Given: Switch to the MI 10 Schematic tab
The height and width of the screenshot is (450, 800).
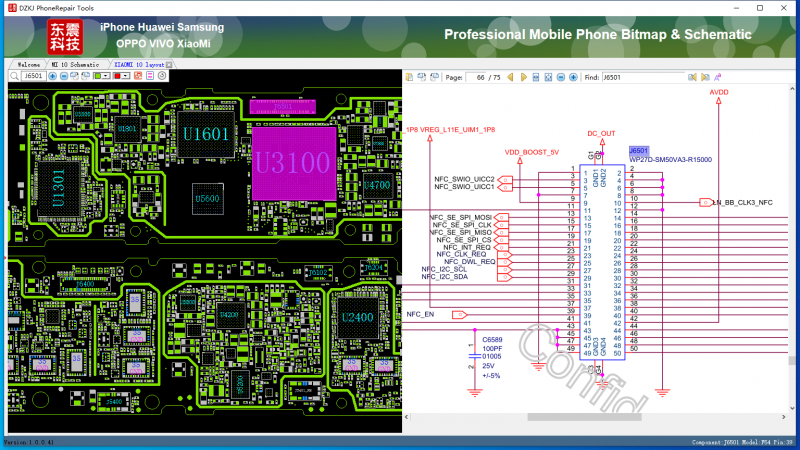Looking at the screenshot, I should [75, 65].
